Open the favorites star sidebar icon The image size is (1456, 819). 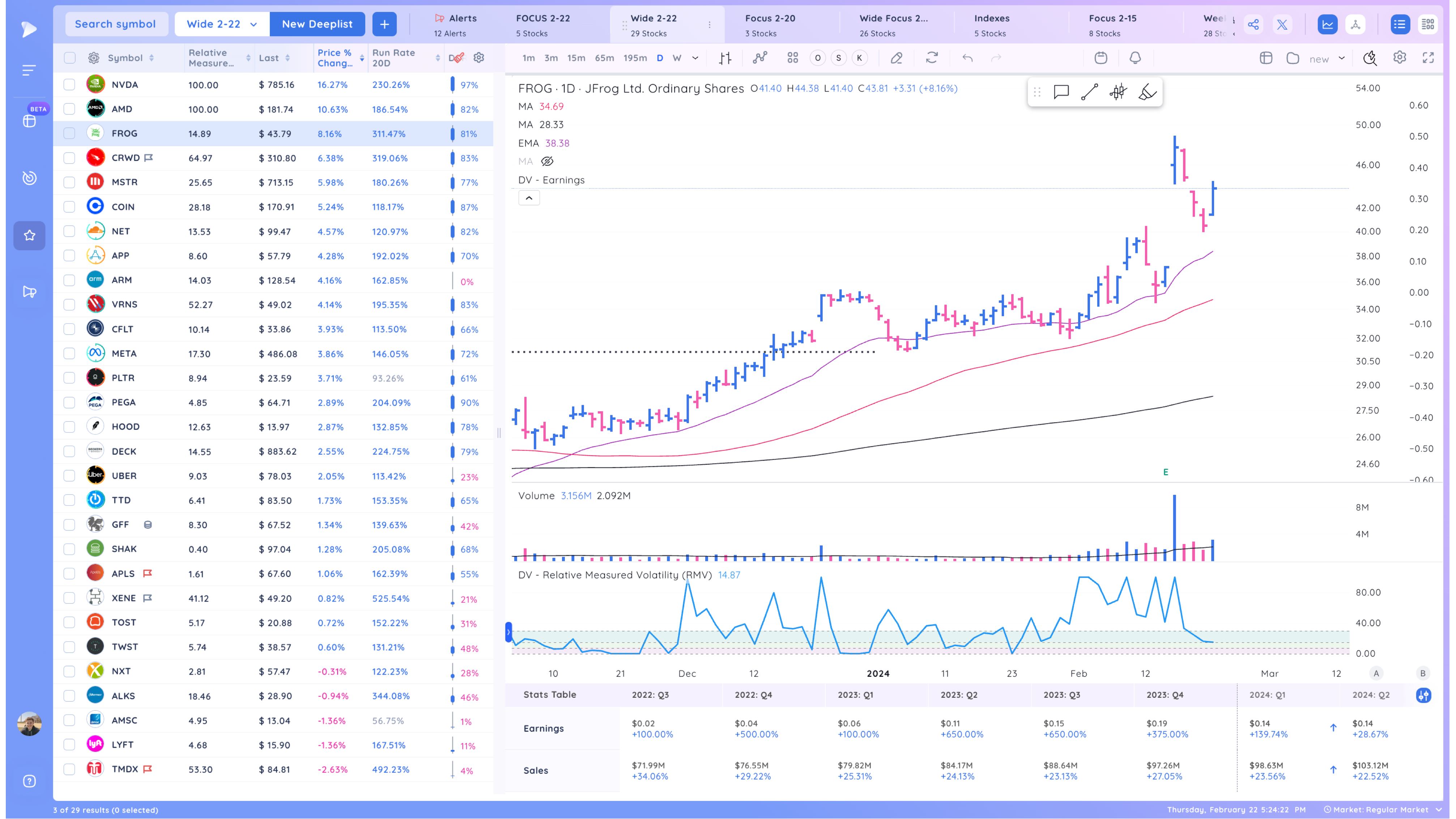click(29, 235)
